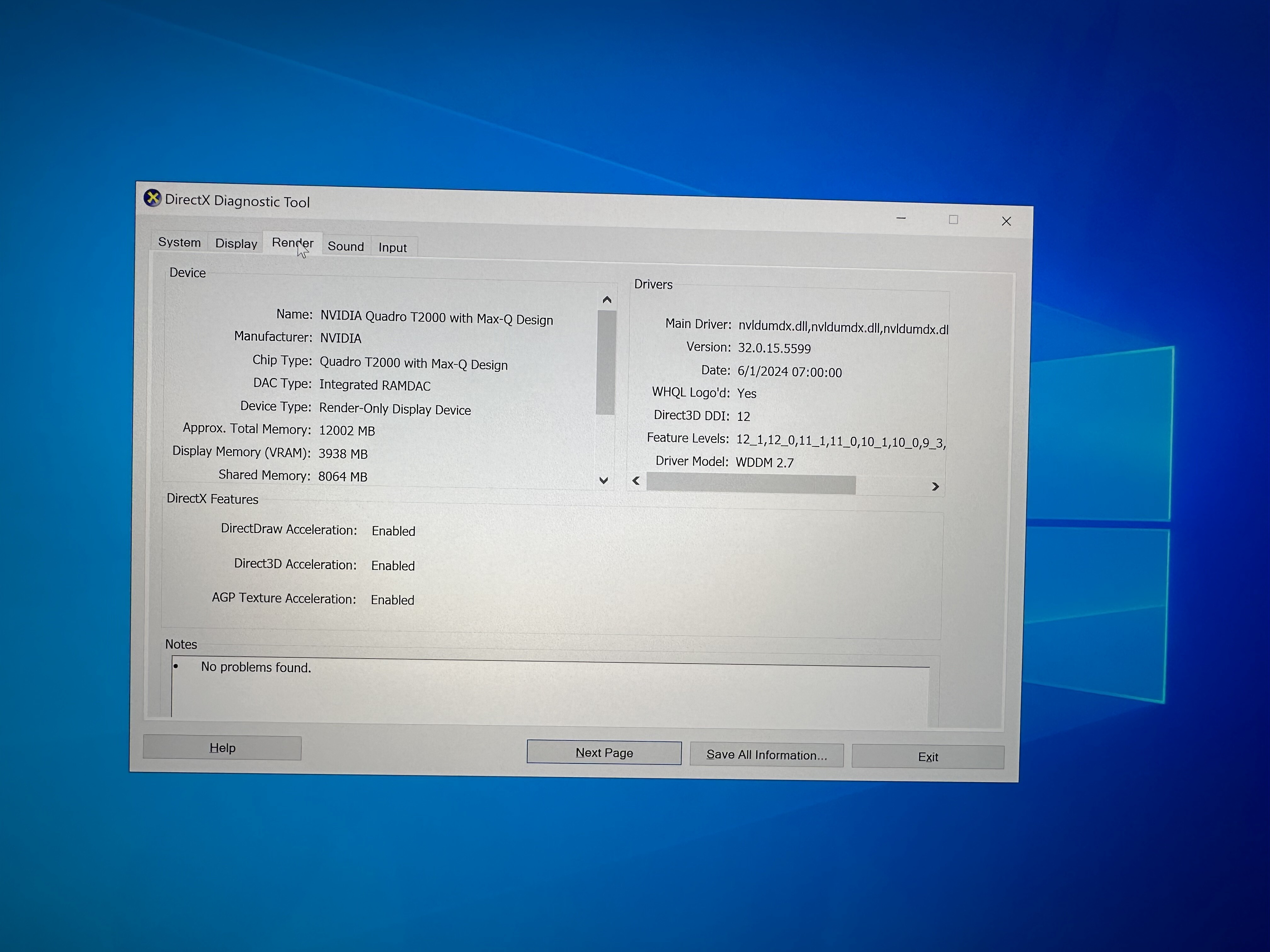Click the disabled maximize window button
The height and width of the screenshot is (952, 1270).
pyautogui.click(x=953, y=220)
